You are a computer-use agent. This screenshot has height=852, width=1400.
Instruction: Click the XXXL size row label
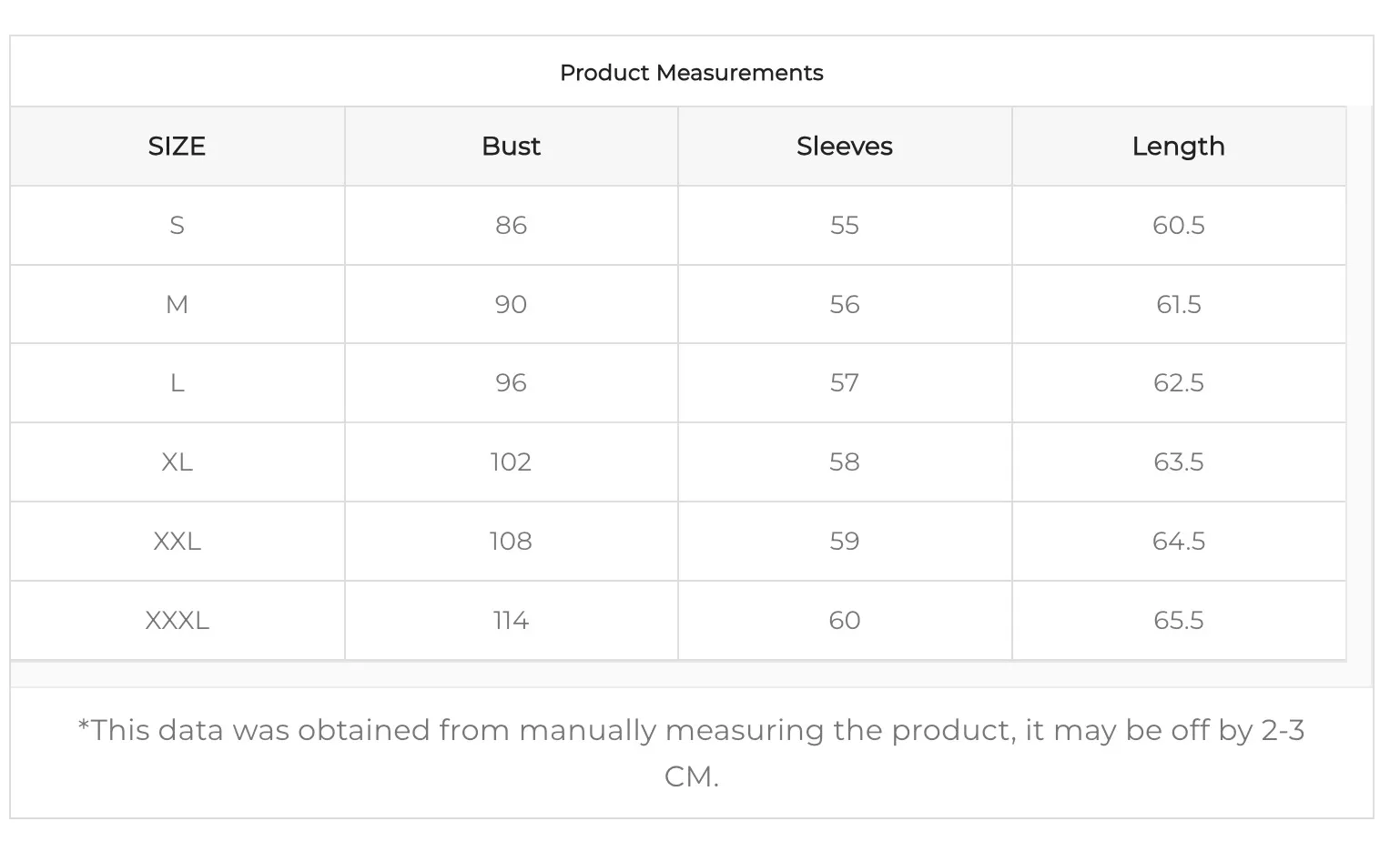point(177,621)
